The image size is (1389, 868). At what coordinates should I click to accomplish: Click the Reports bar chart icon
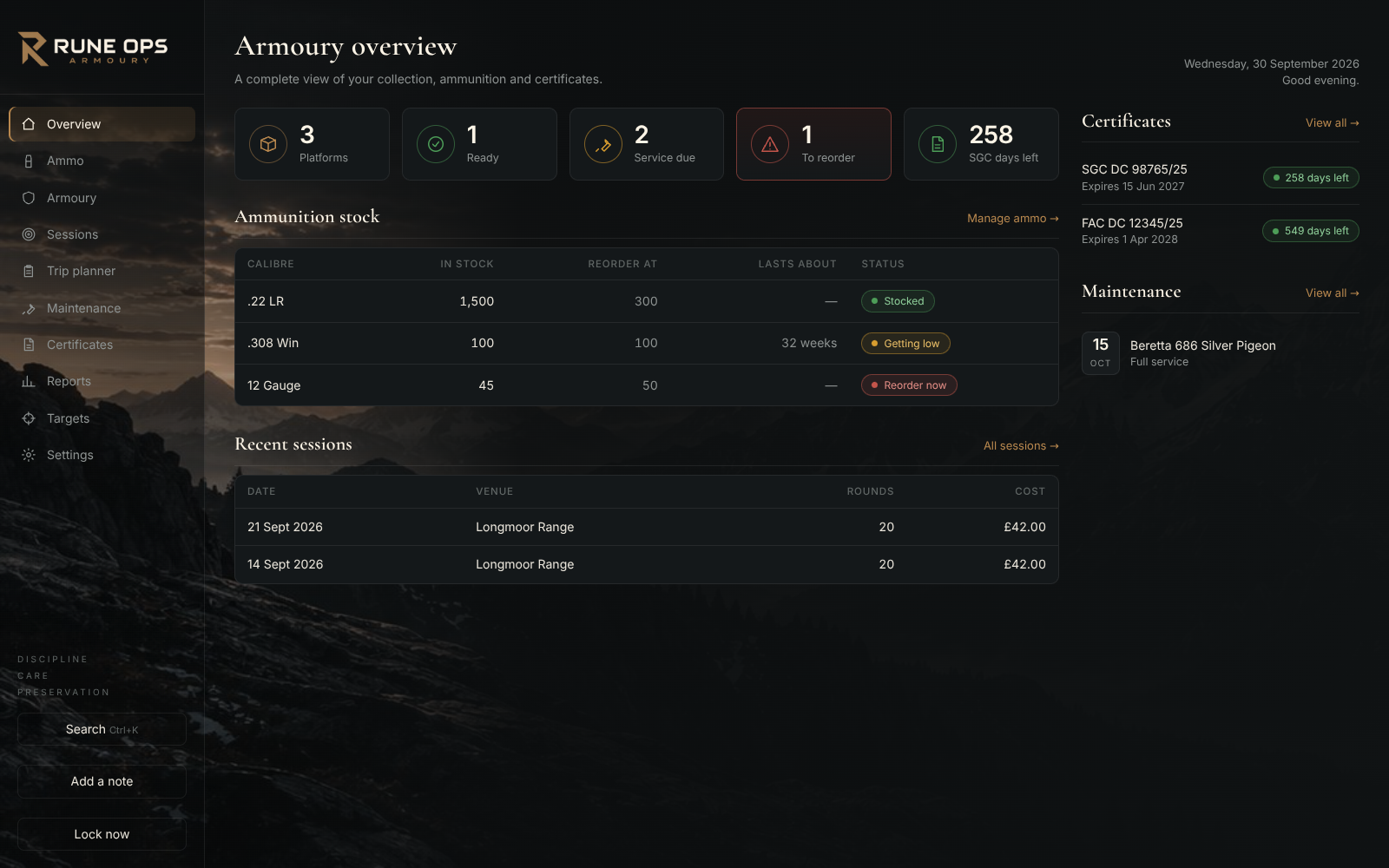click(29, 381)
